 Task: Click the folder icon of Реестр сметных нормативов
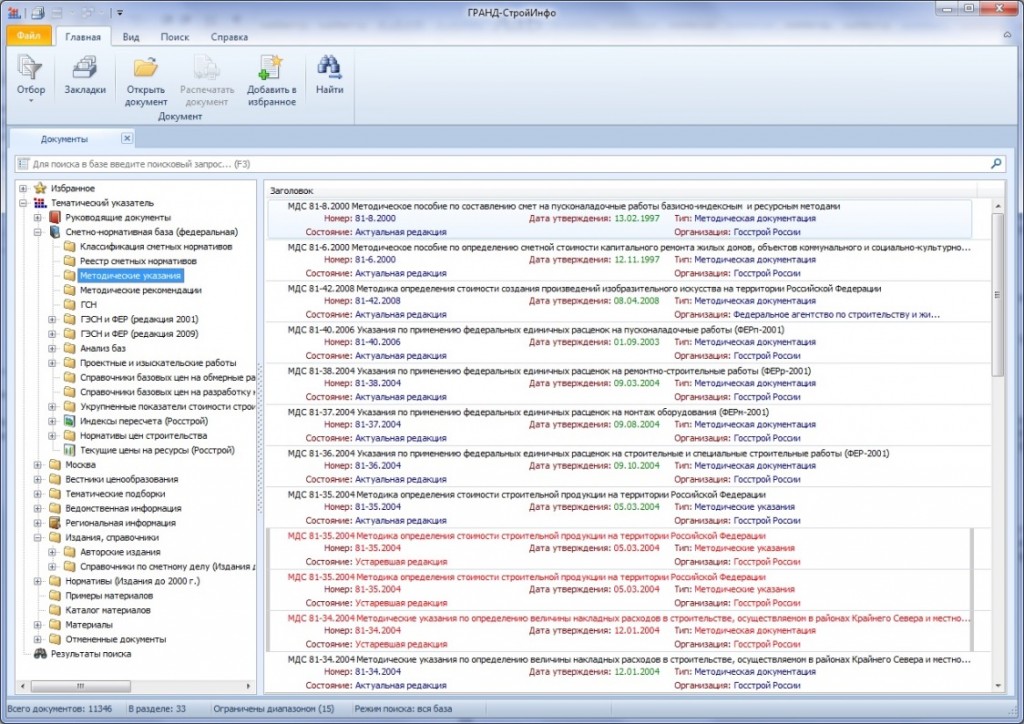click(x=69, y=261)
